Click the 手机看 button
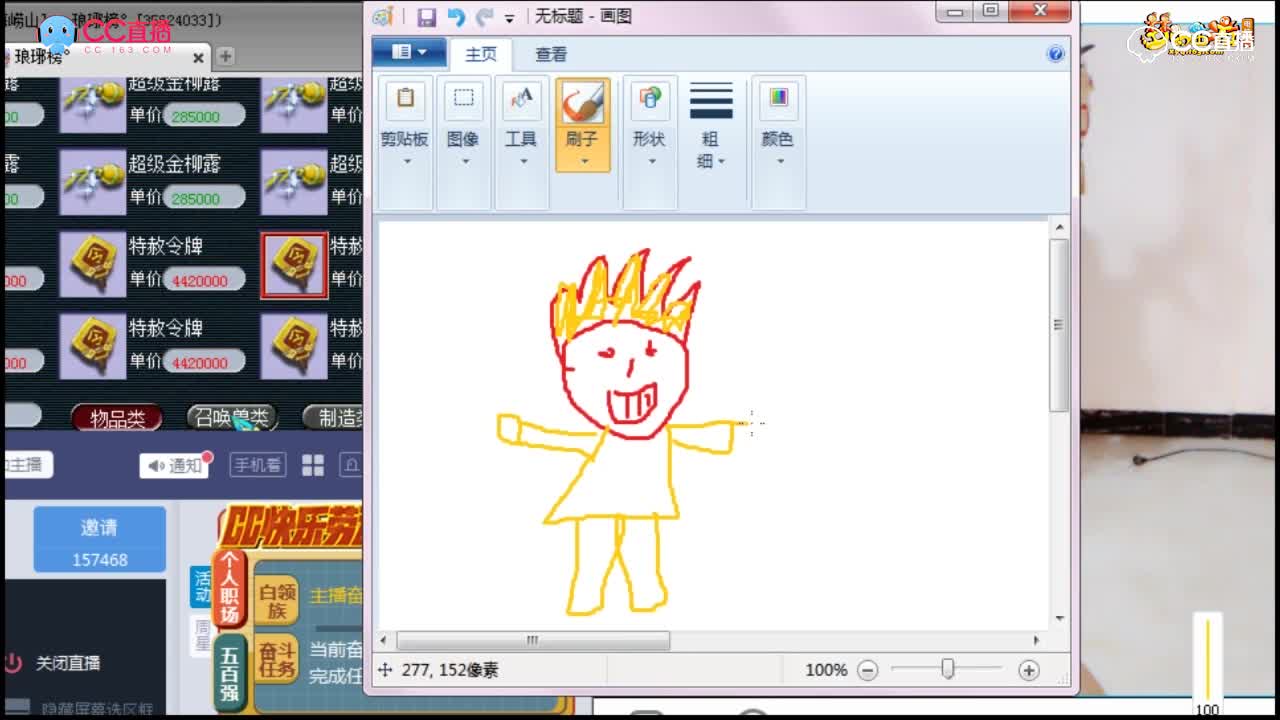Image resolution: width=1280 pixels, height=720 pixels. coord(258,465)
